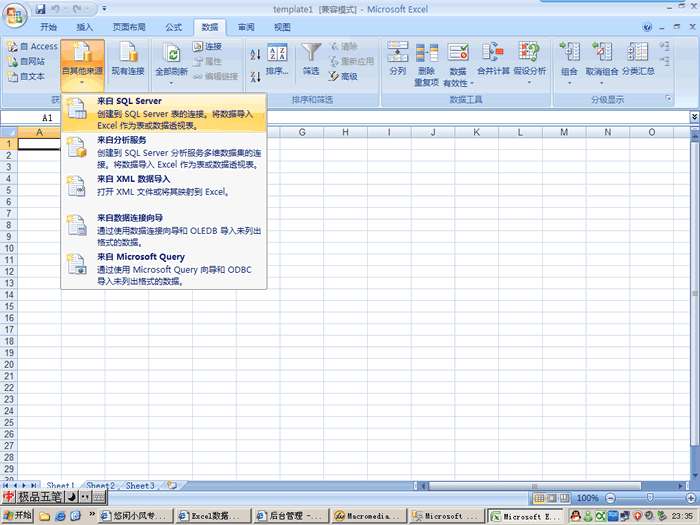Click Ungroup (取消组合) icon

point(601,52)
